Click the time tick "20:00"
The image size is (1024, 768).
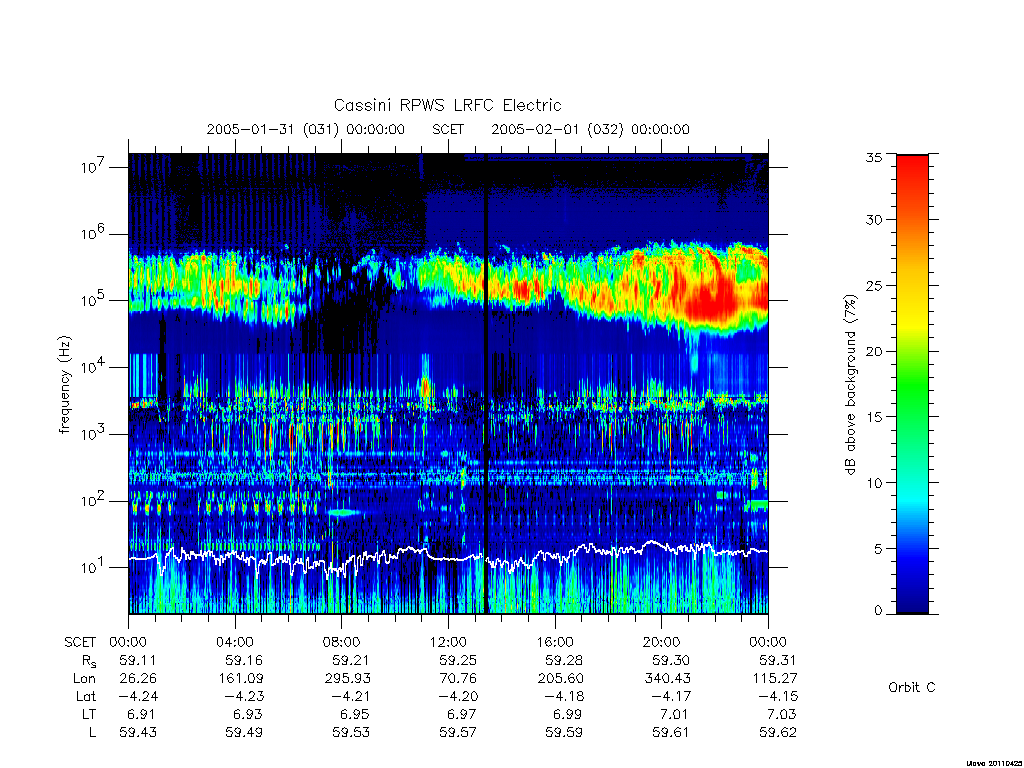click(661, 642)
